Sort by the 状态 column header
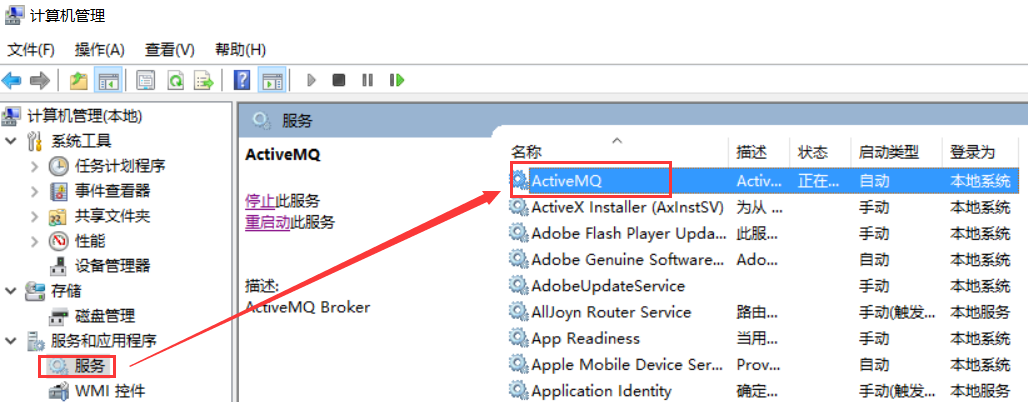This screenshot has height=402, width=1028. (812, 152)
